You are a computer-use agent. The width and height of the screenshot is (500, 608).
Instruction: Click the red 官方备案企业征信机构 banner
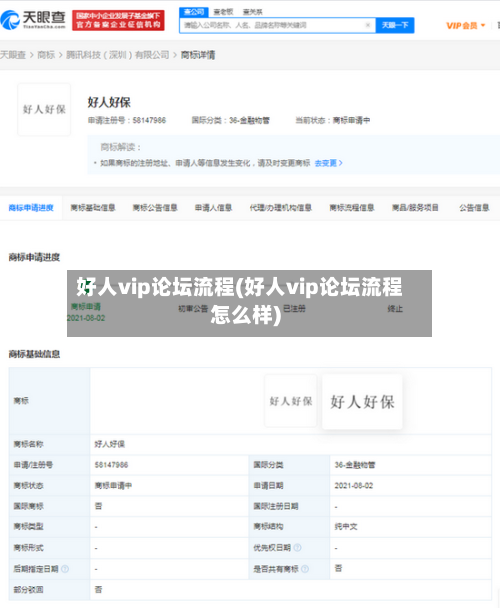coord(118,20)
